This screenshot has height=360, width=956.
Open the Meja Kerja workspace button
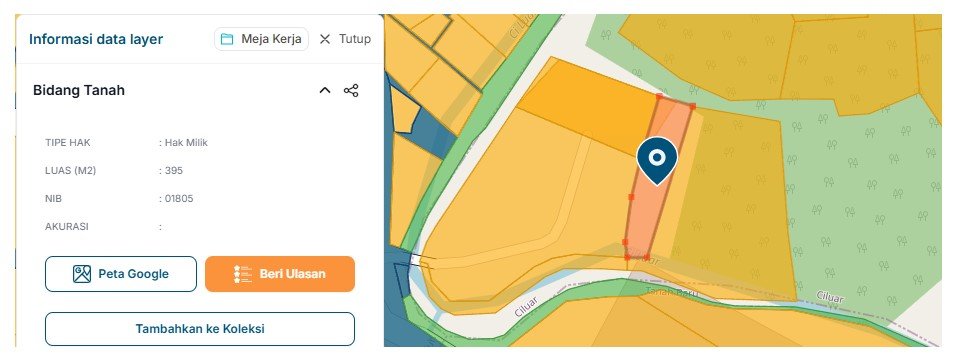261,39
